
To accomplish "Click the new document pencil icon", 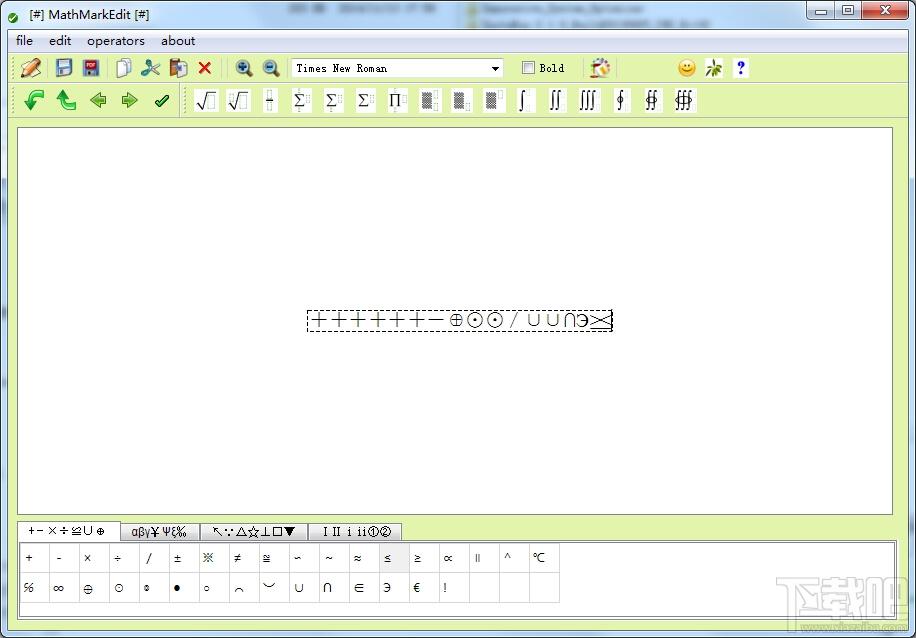I will 30,68.
